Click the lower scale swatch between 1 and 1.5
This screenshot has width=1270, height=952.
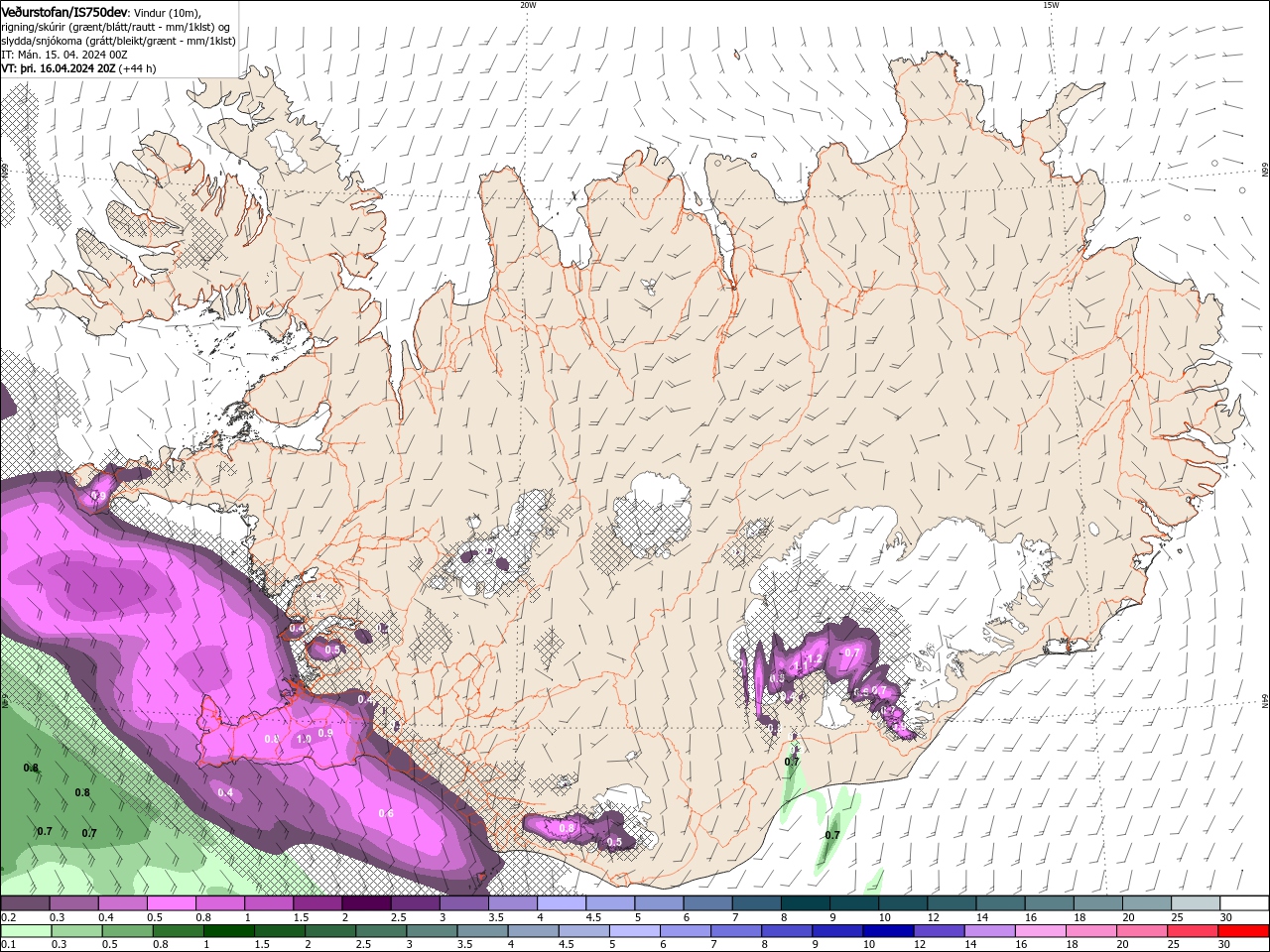228,931
